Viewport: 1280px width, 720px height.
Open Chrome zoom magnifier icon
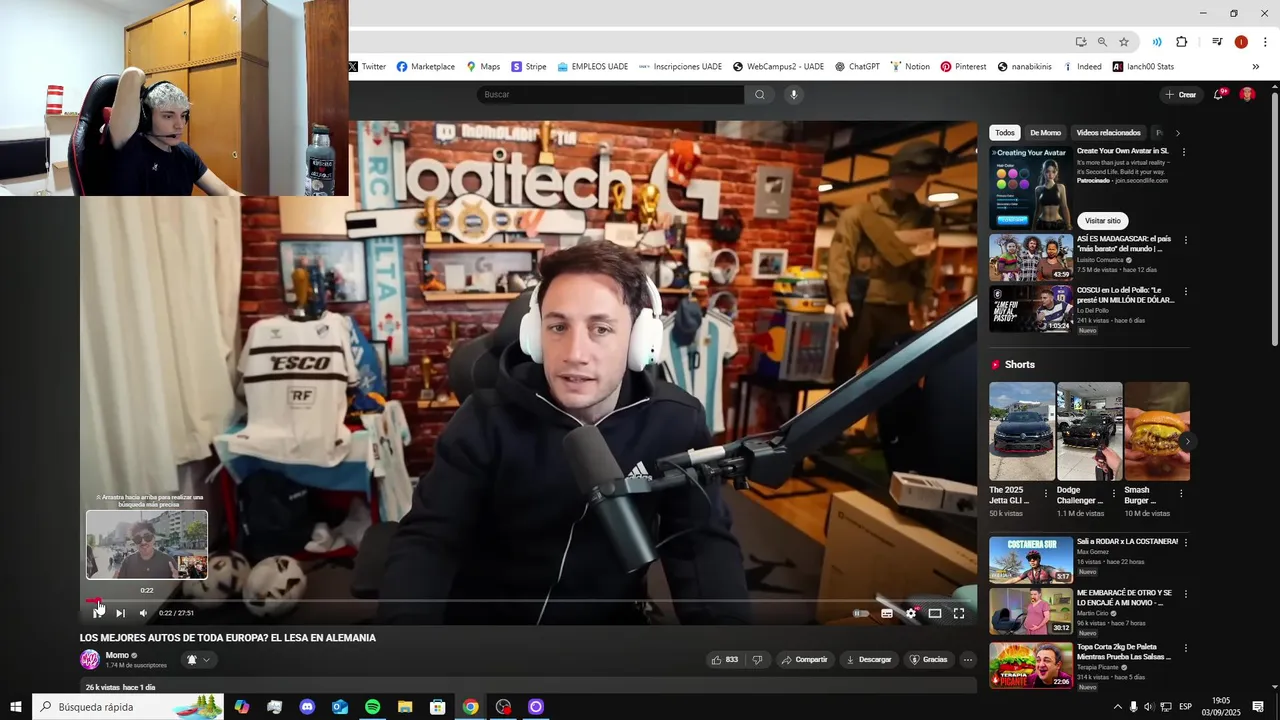(x=1102, y=42)
